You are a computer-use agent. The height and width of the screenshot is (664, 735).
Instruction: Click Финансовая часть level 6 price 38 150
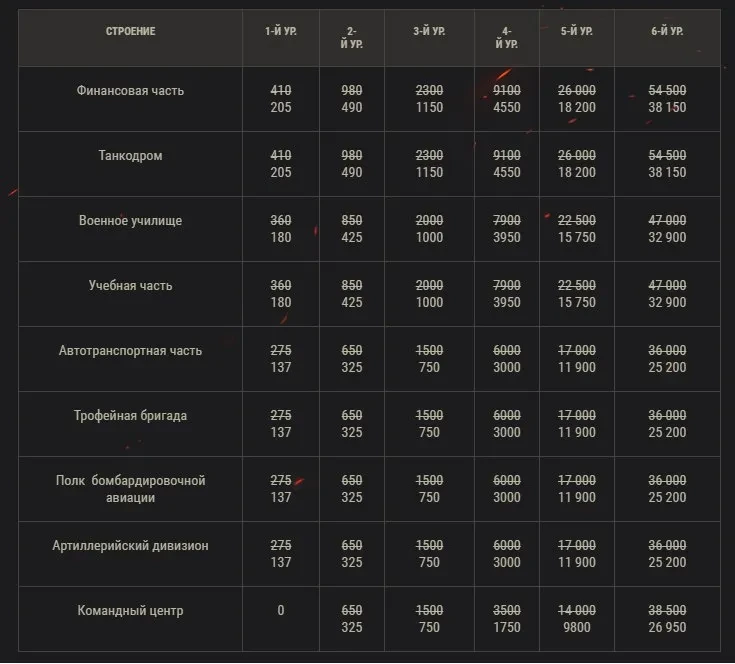click(x=667, y=107)
